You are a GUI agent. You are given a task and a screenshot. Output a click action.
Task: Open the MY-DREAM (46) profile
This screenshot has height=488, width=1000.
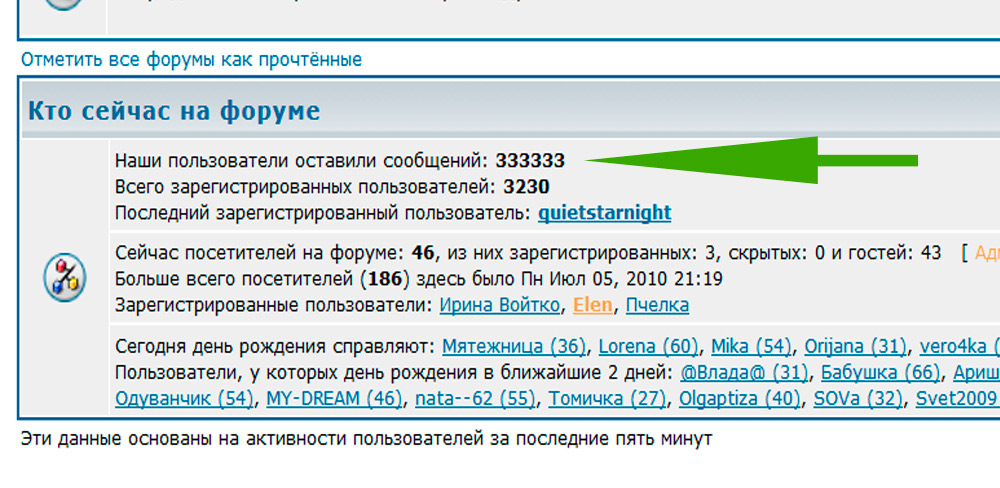tap(333, 399)
